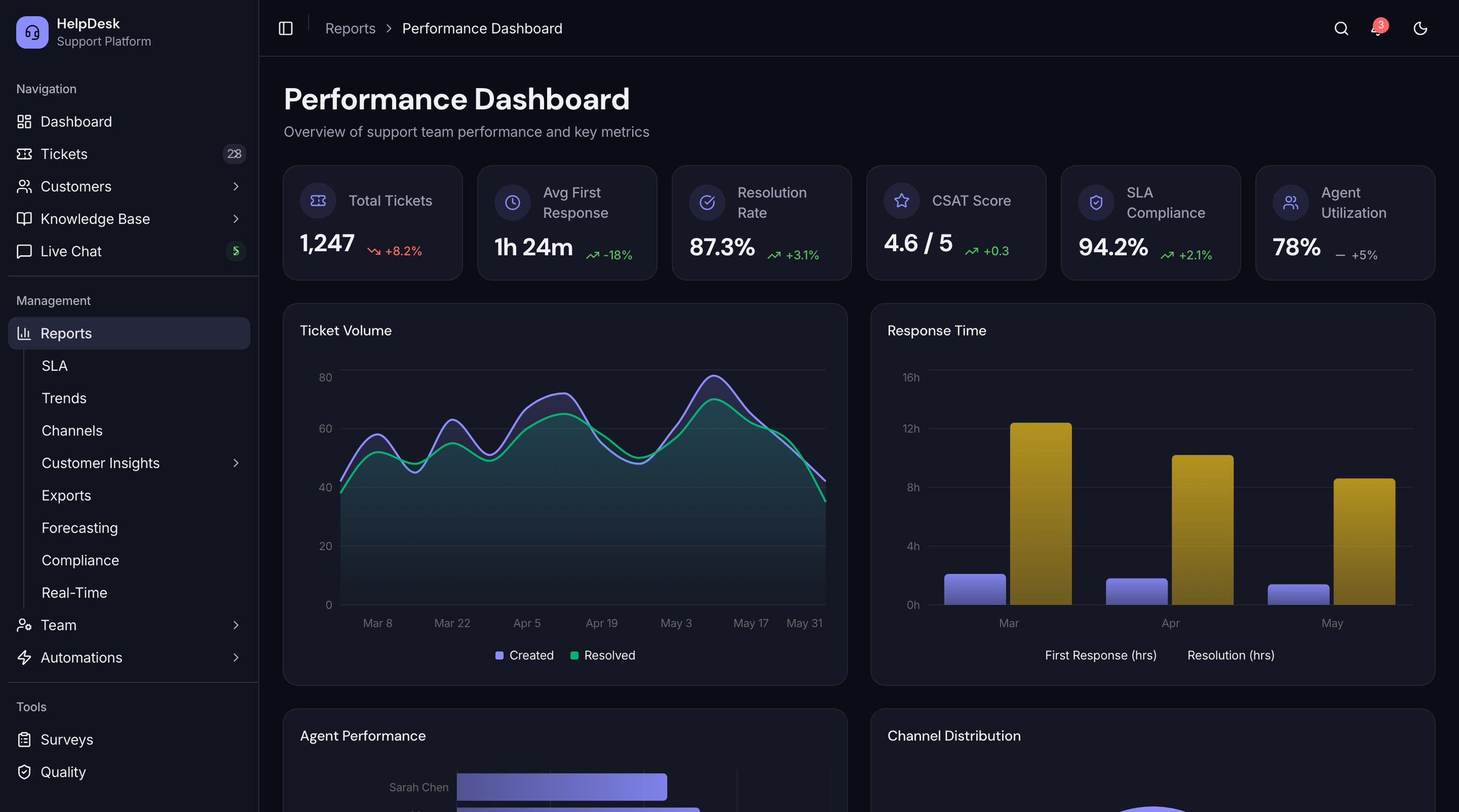Expand the Team submenu chevron
1459x812 pixels.
point(236,624)
